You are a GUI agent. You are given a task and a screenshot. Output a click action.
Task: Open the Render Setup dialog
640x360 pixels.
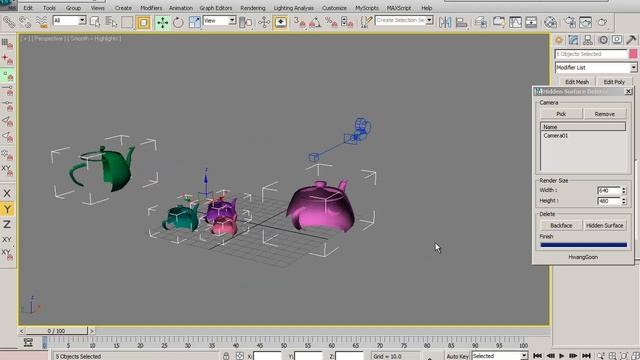point(570,22)
